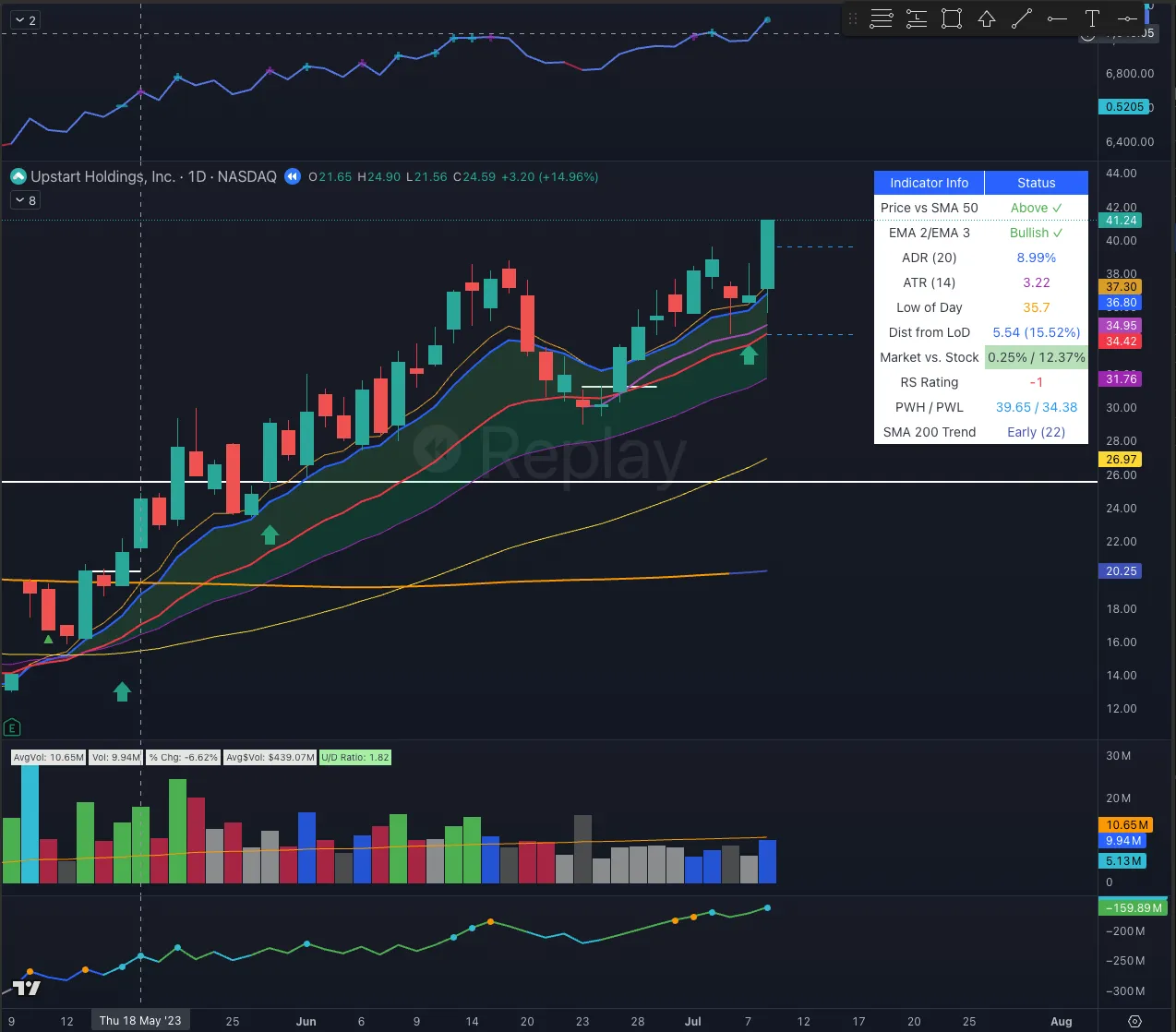Click the Indicator Info table header
Viewport: 1176px width, 1032px height.
(930, 183)
